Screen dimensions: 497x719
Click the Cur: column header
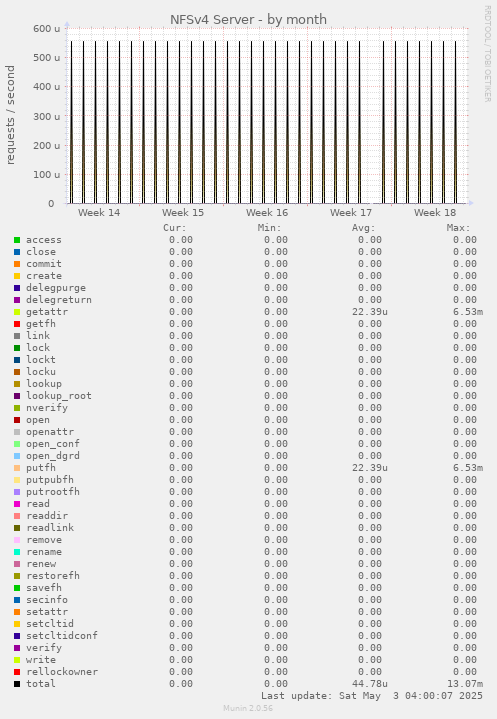point(175,228)
